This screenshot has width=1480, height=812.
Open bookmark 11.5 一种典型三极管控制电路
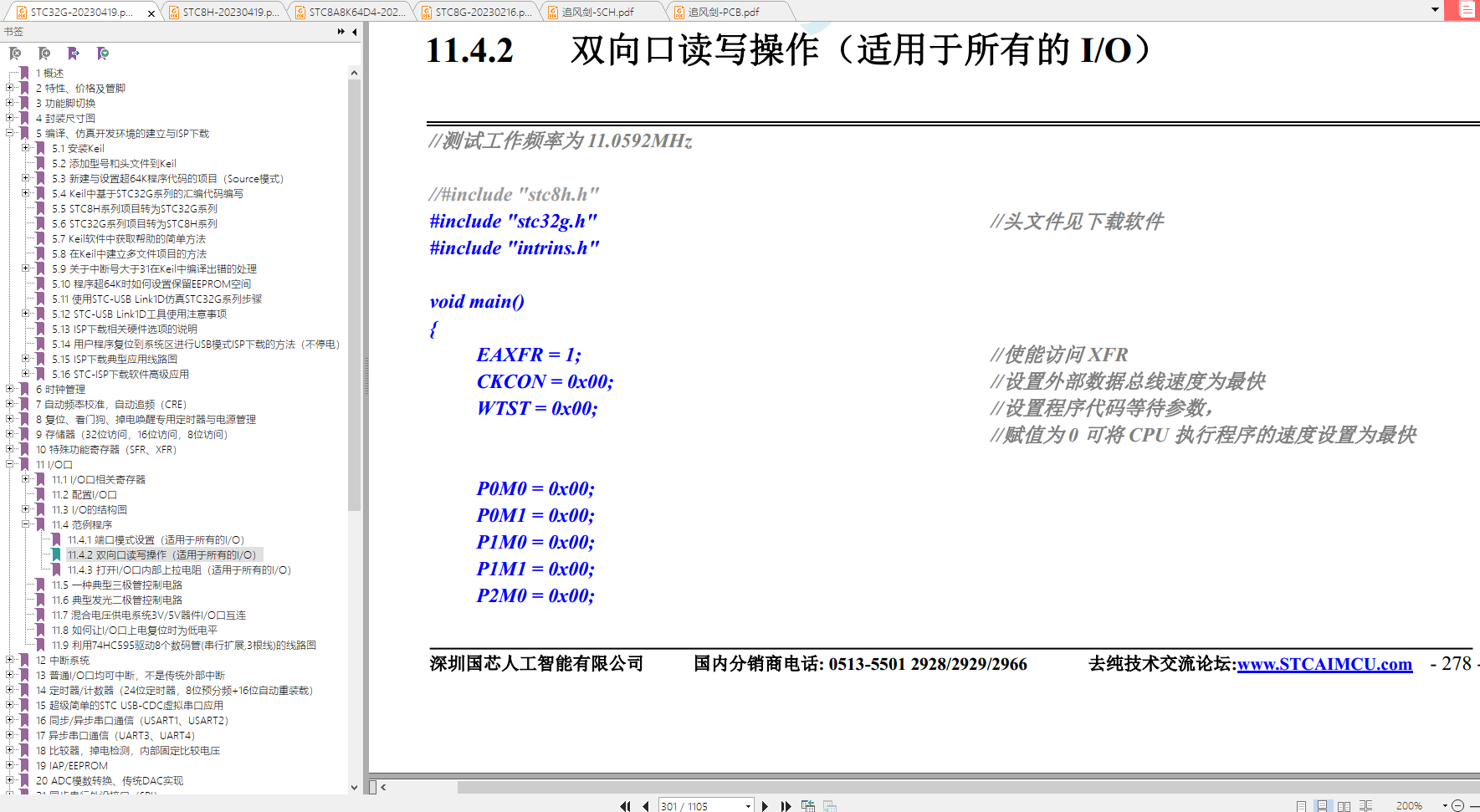[117, 585]
